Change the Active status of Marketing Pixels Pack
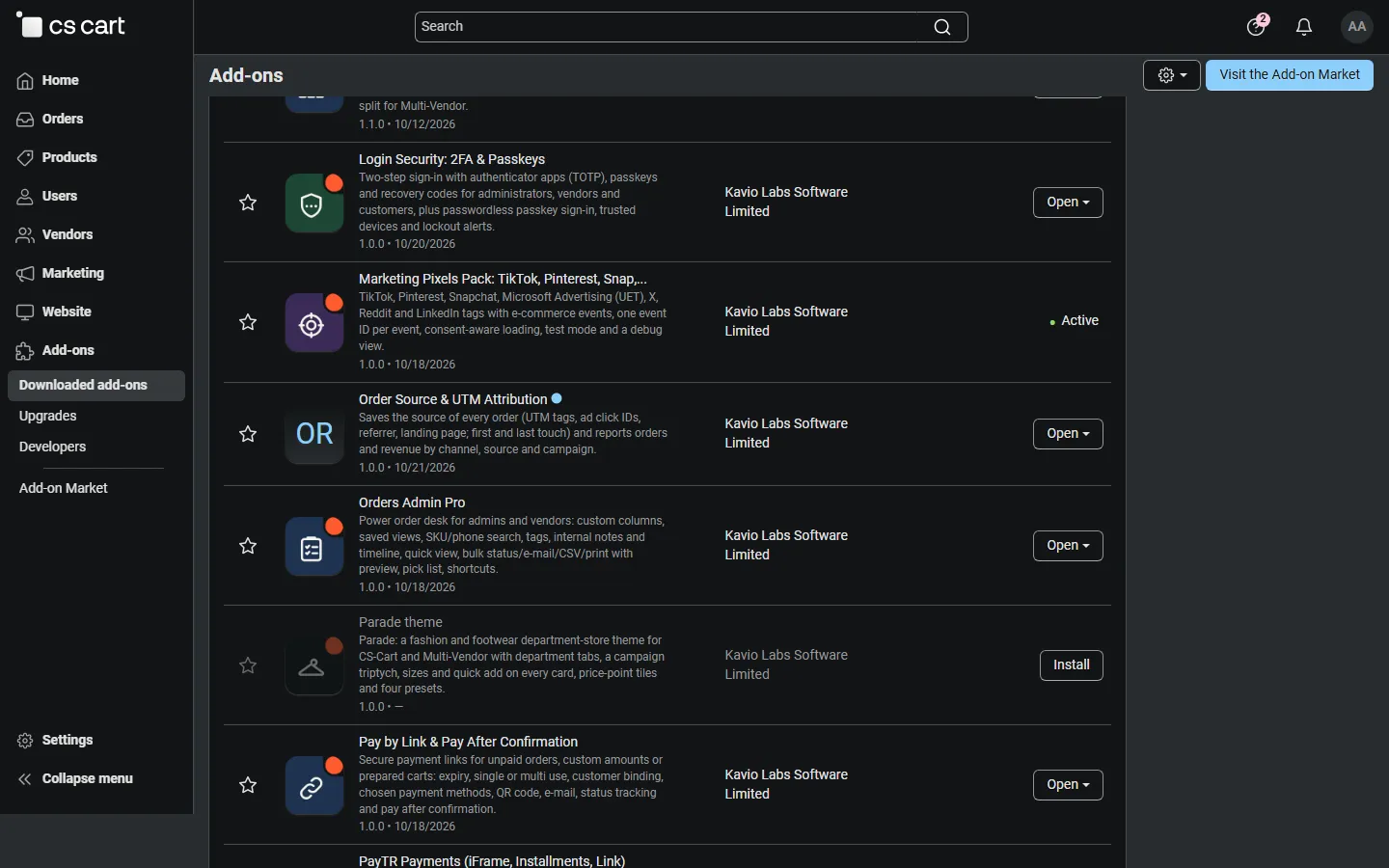This screenshot has width=1389, height=868. [x=1074, y=321]
